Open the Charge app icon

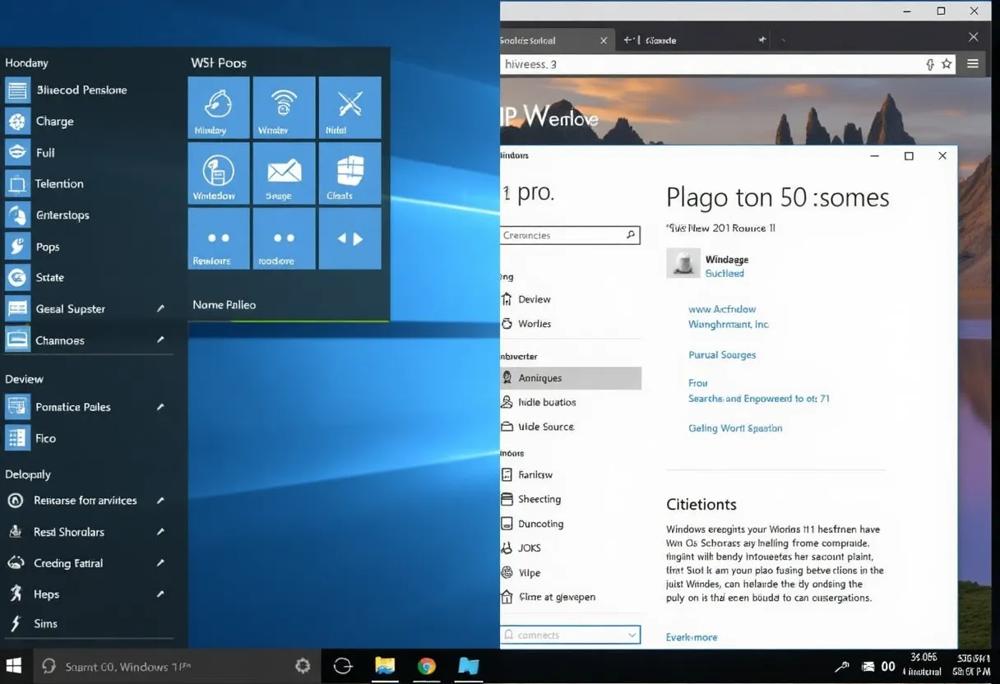(17, 121)
